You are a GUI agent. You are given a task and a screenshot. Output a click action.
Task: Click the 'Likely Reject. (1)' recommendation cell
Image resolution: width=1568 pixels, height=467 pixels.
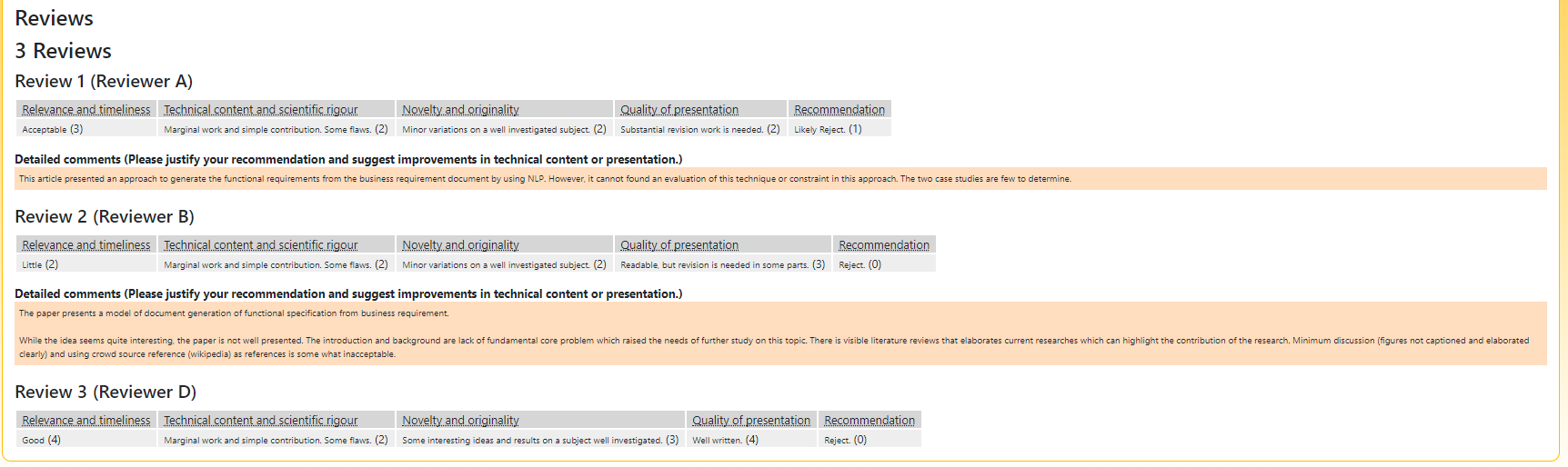pyautogui.click(x=828, y=129)
